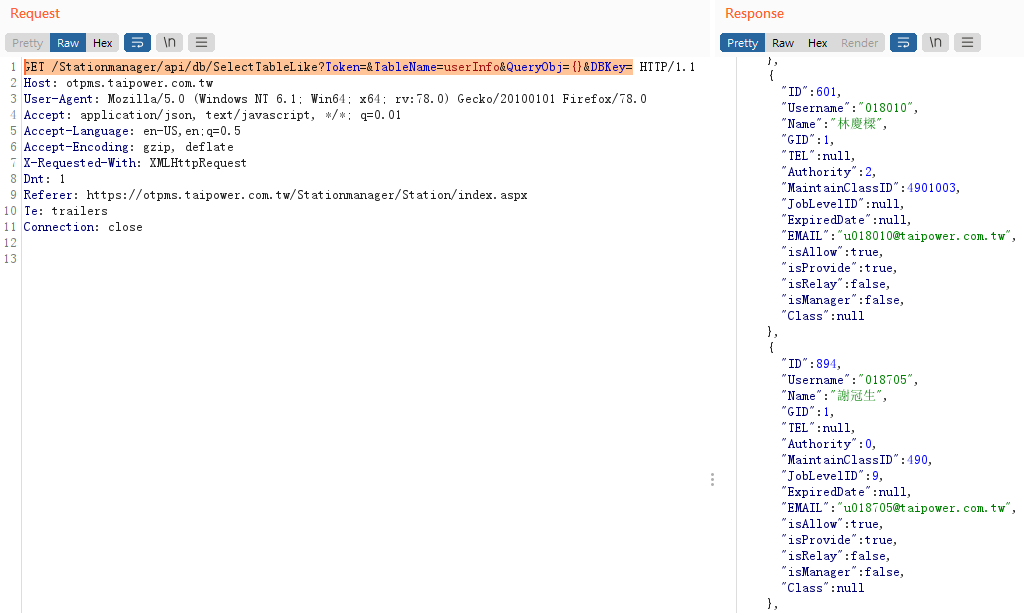1024x613 pixels.
Task: Click the Username "018705" value
Action: click(x=888, y=380)
